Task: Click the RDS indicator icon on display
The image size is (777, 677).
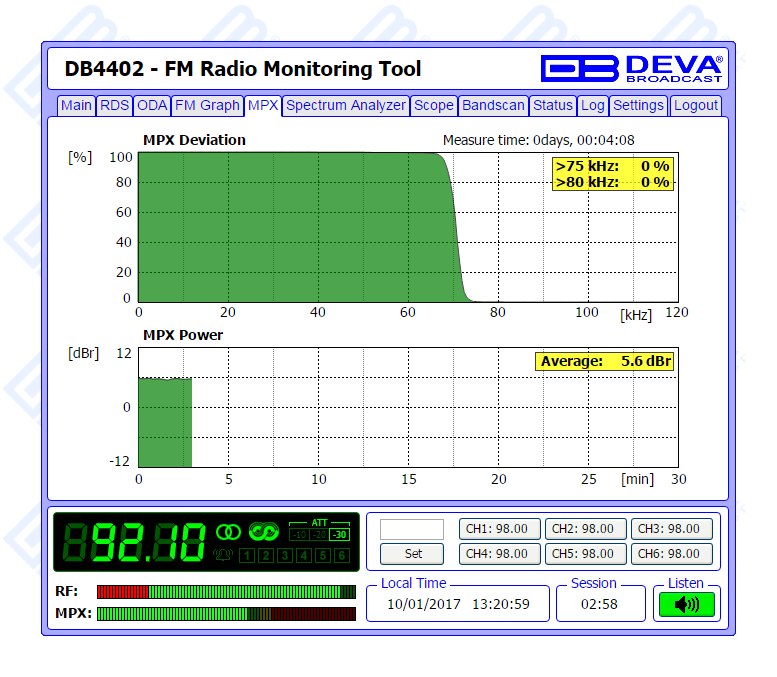Action: pyautogui.click(x=264, y=531)
